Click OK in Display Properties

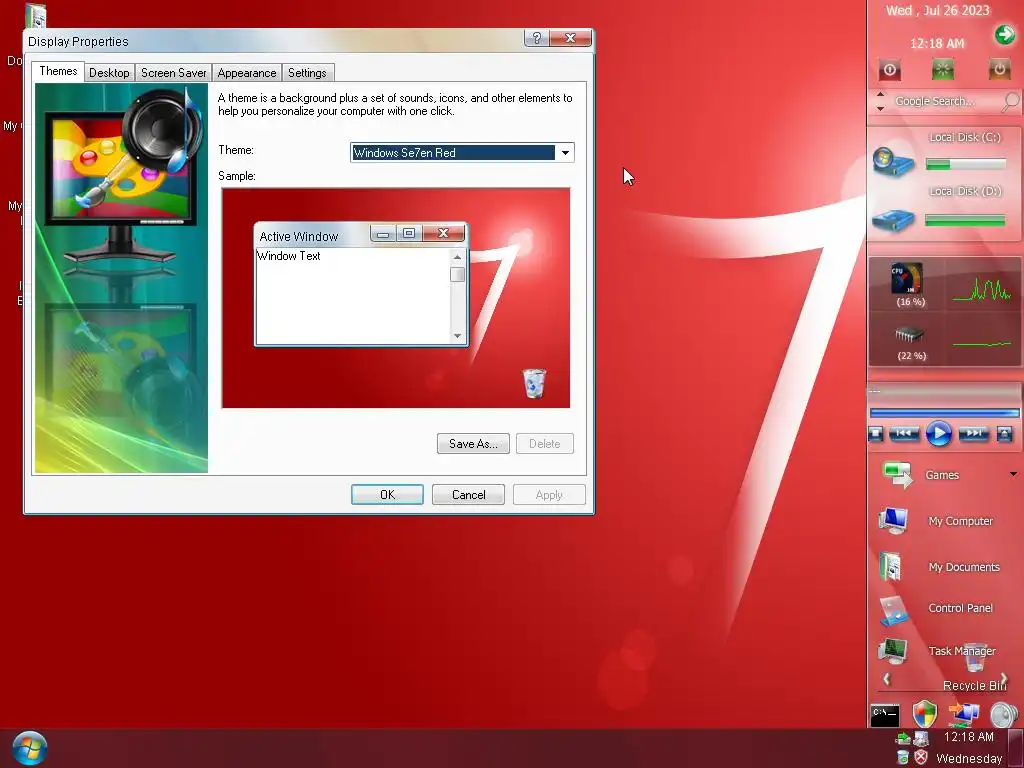pos(387,494)
